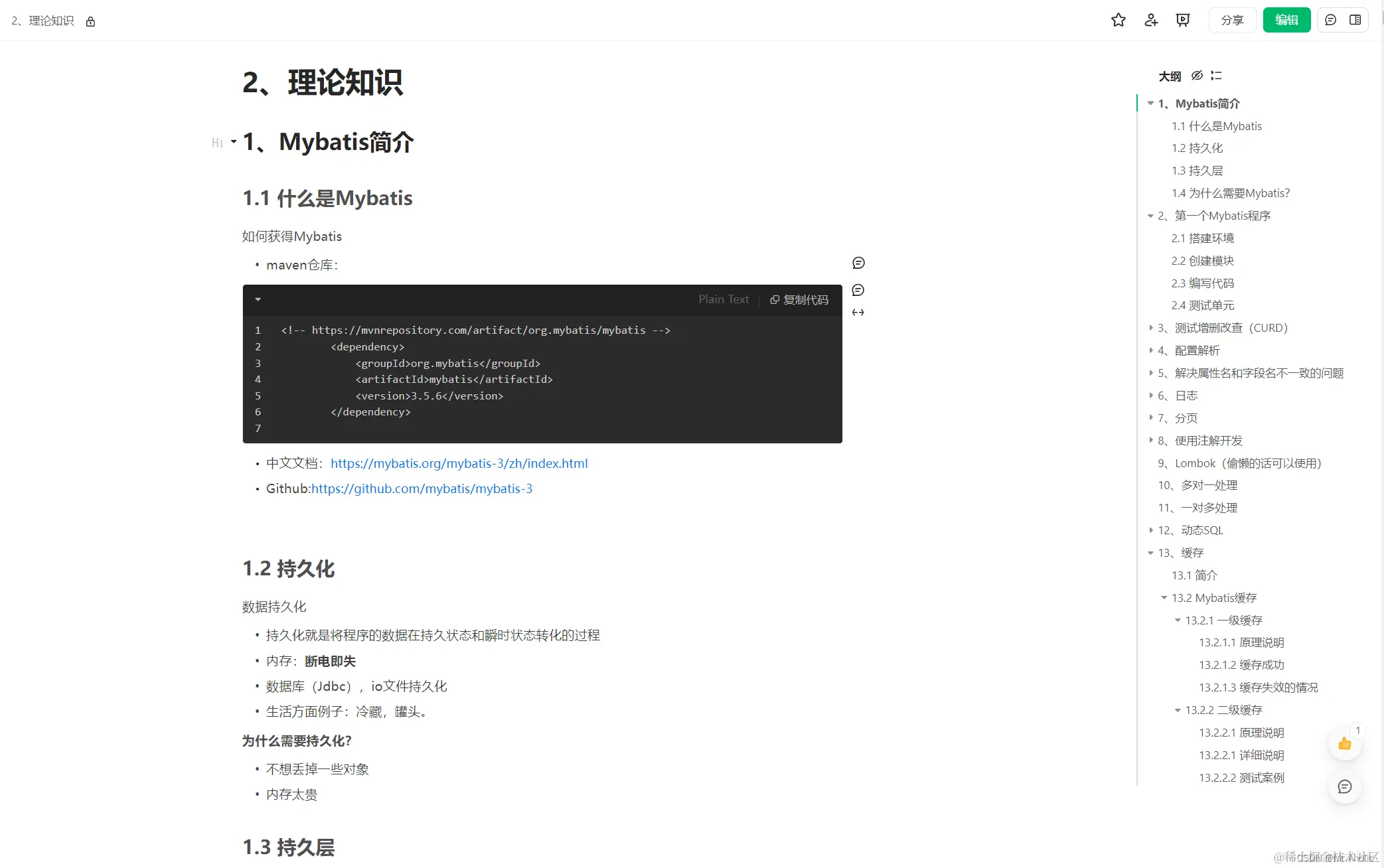Hide the outline with the eye icon
The width and height of the screenshot is (1384, 868).
coord(1196,76)
